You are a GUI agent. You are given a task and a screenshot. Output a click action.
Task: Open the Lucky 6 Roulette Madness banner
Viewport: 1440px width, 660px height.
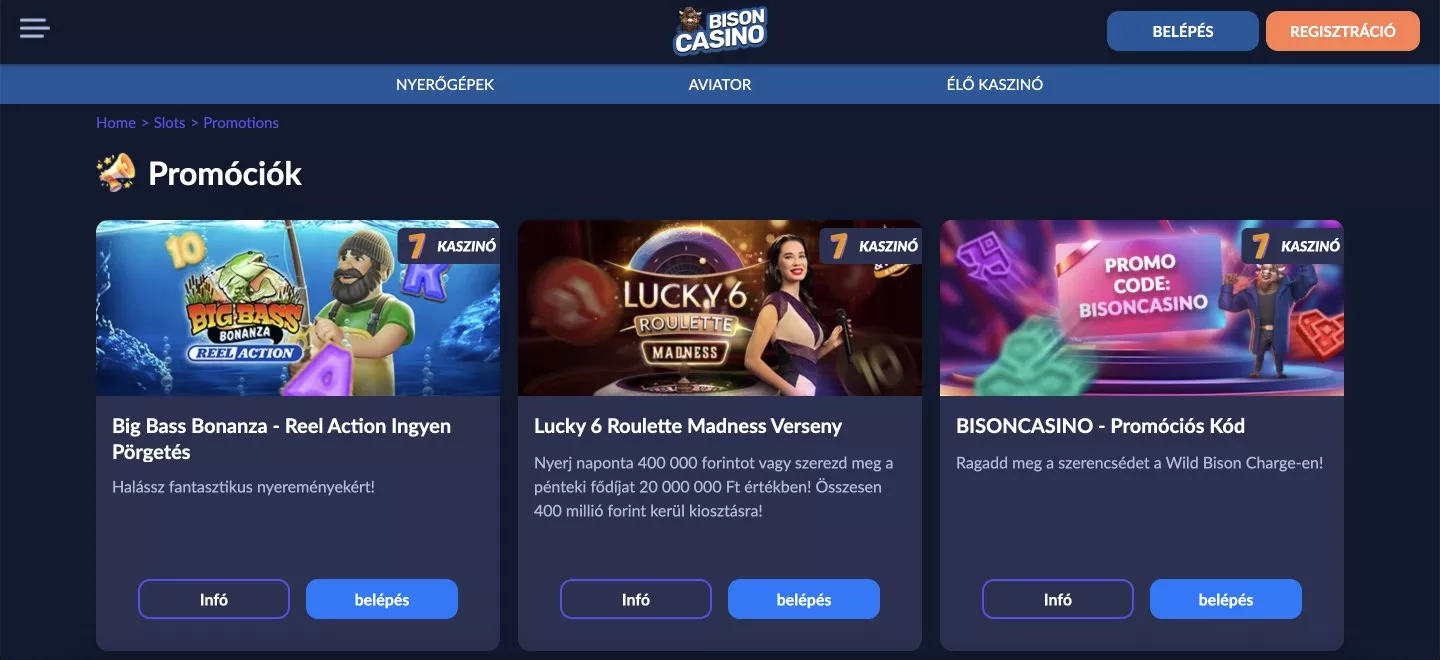(x=720, y=308)
